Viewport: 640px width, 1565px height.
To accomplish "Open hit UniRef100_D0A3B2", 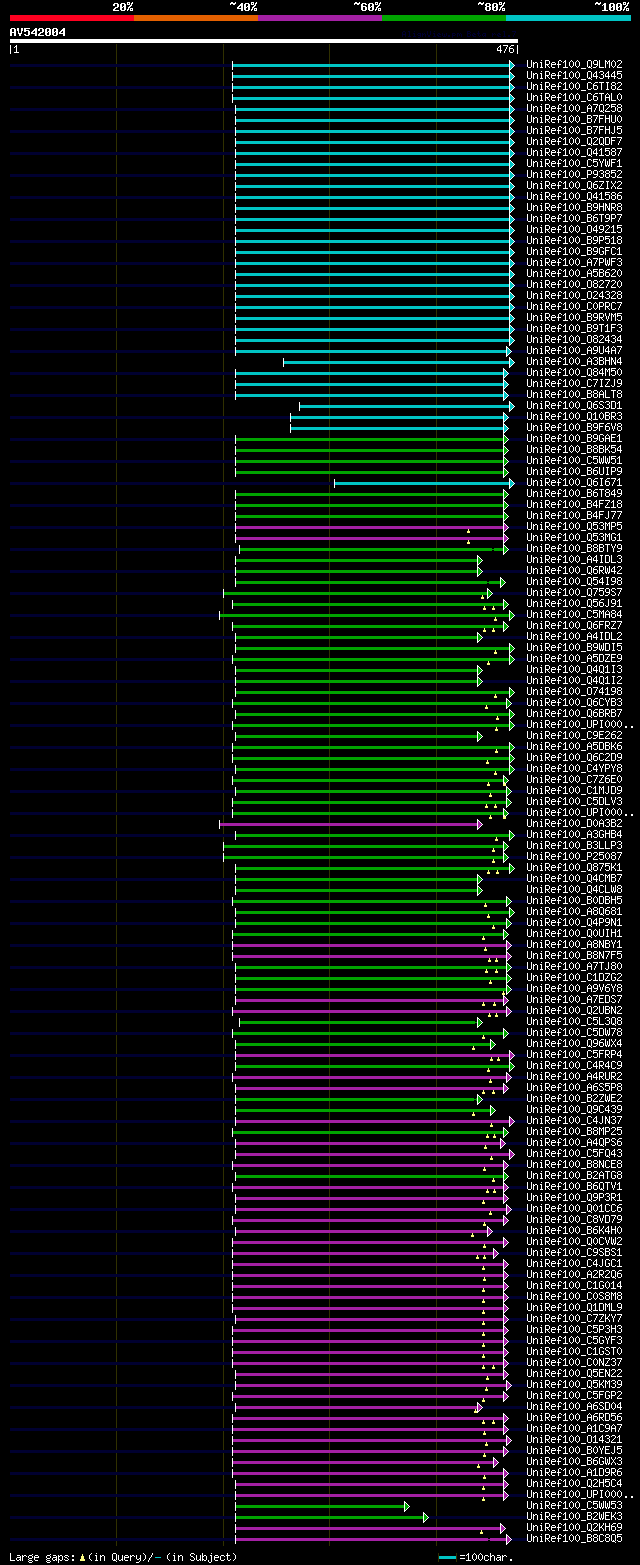I will pos(574,823).
